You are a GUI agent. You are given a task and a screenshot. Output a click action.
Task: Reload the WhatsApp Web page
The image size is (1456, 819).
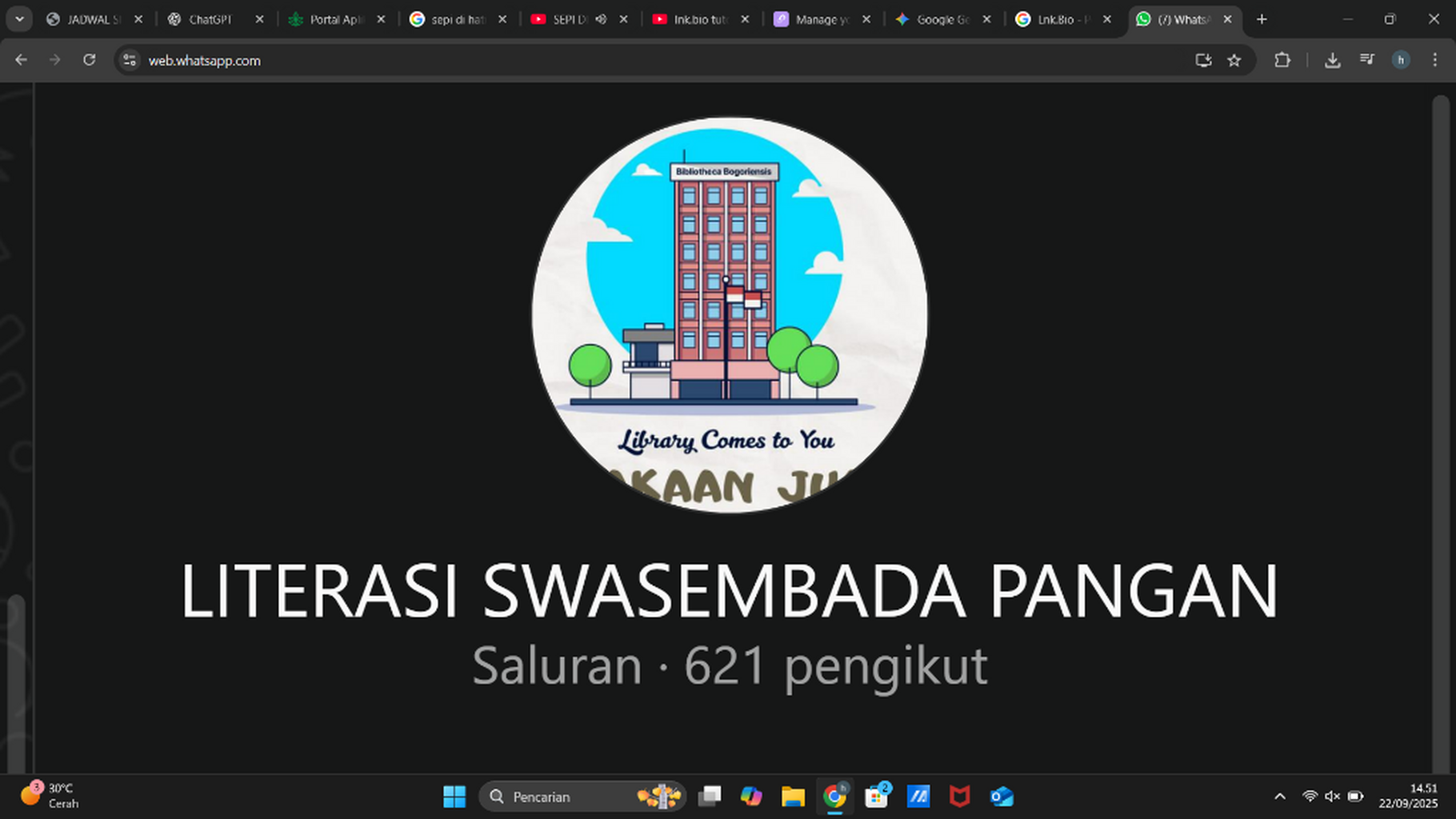(x=89, y=60)
